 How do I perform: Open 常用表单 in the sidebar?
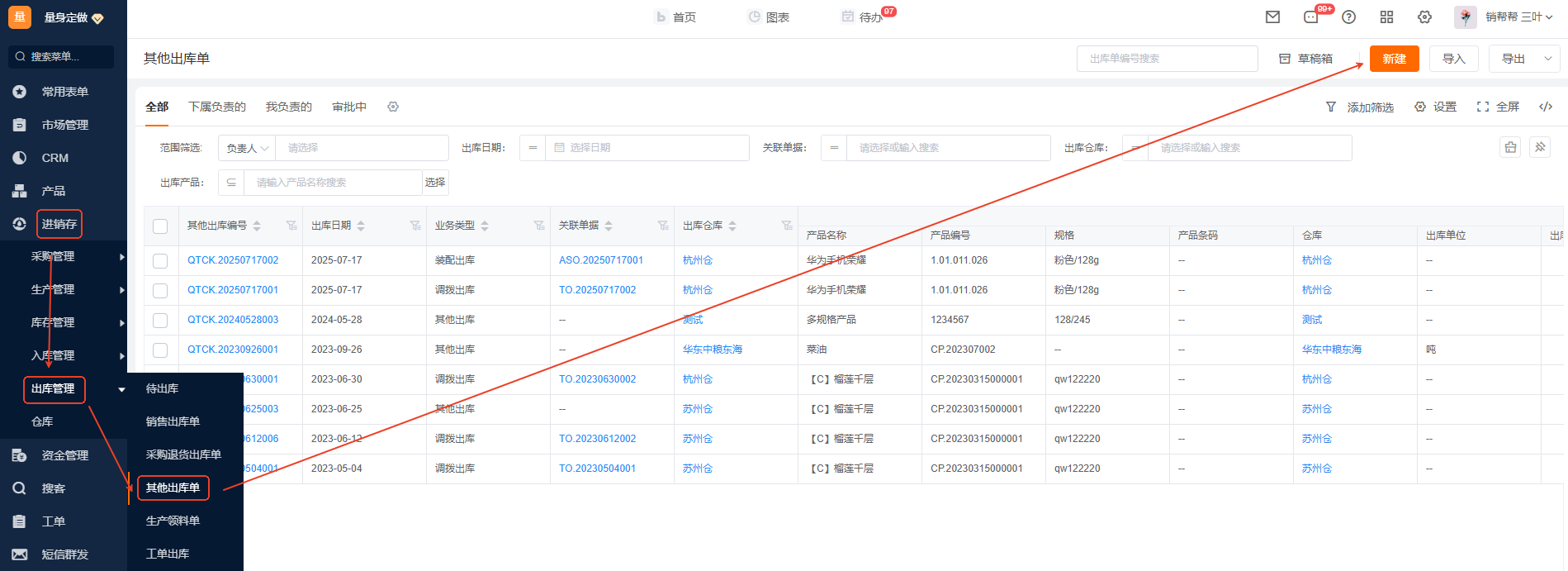click(64, 92)
